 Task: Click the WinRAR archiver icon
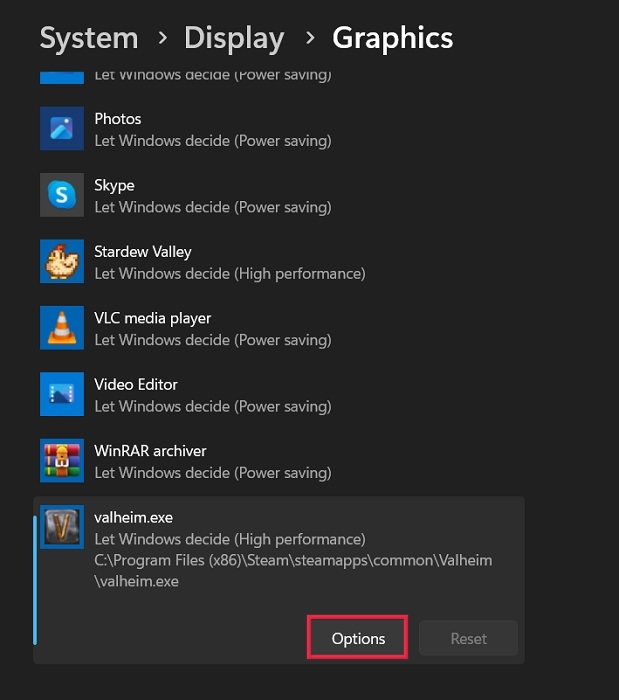click(x=62, y=460)
